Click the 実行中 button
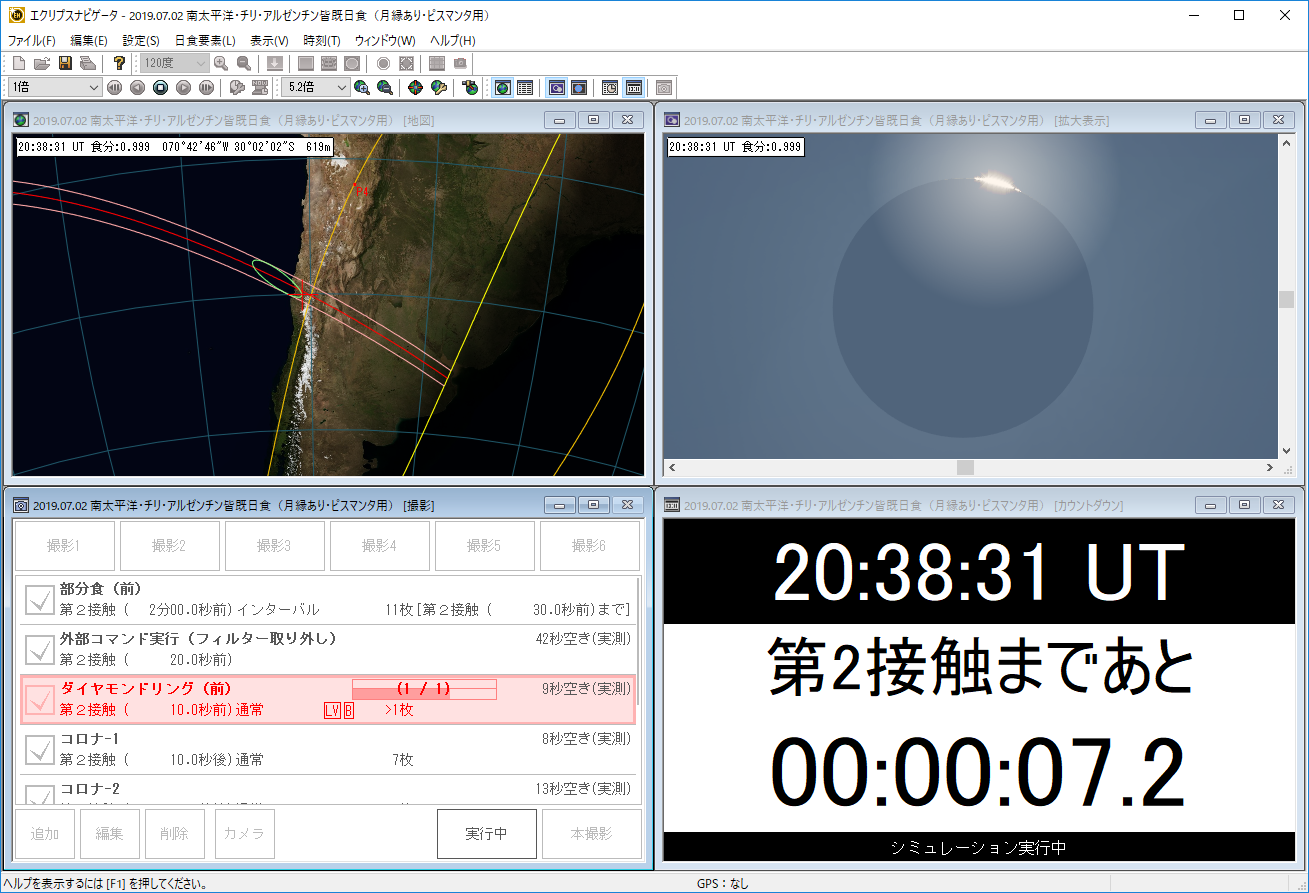 [486, 834]
